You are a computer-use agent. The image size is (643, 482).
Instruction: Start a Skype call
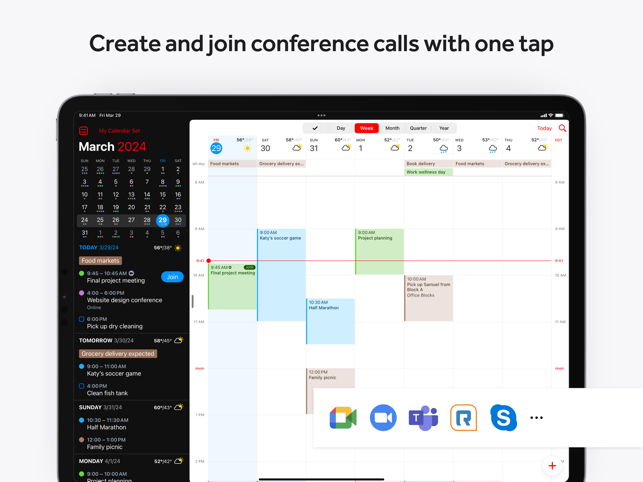pyautogui.click(x=504, y=418)
